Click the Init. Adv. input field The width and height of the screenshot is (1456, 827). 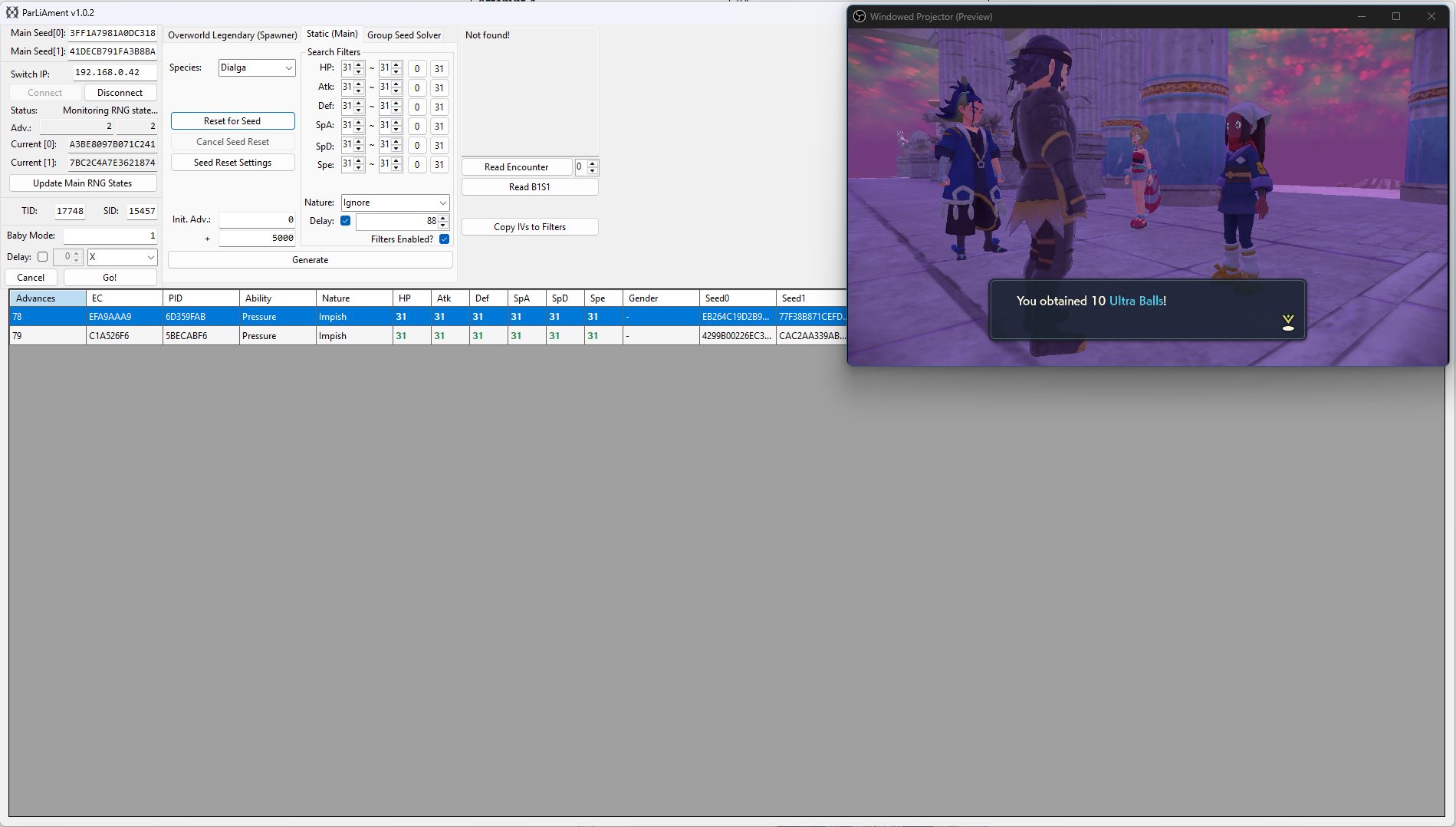click(257, 220)
